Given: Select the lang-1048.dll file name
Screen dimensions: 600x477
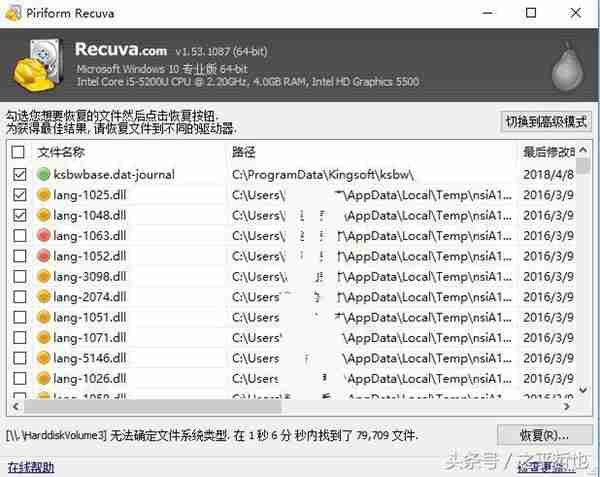Looking at the screenshot, I should click(x=90, y=215).
